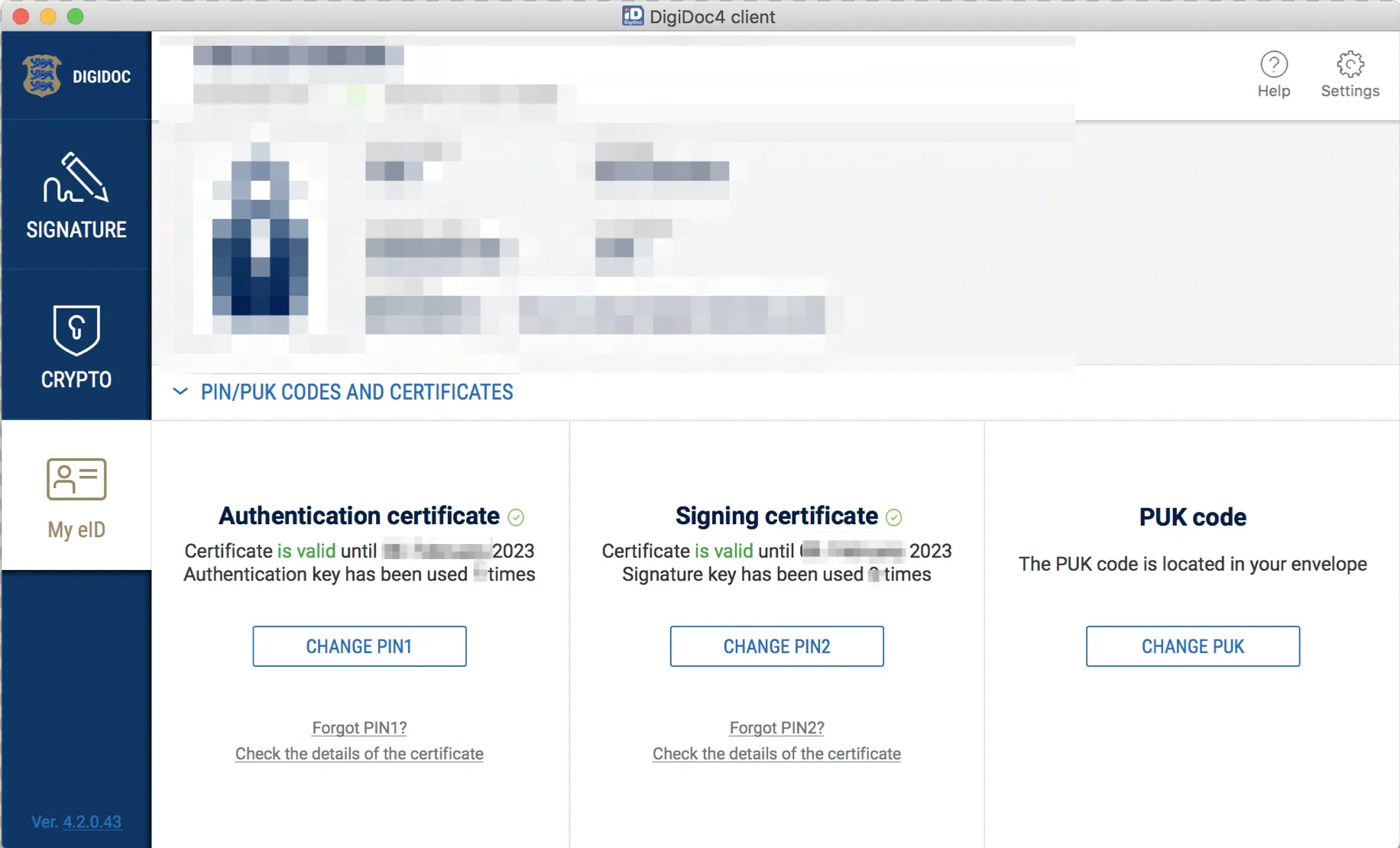1400x848 pixels.
Task: Open the Settings gear icon
Action: (x=1350, y=65)
